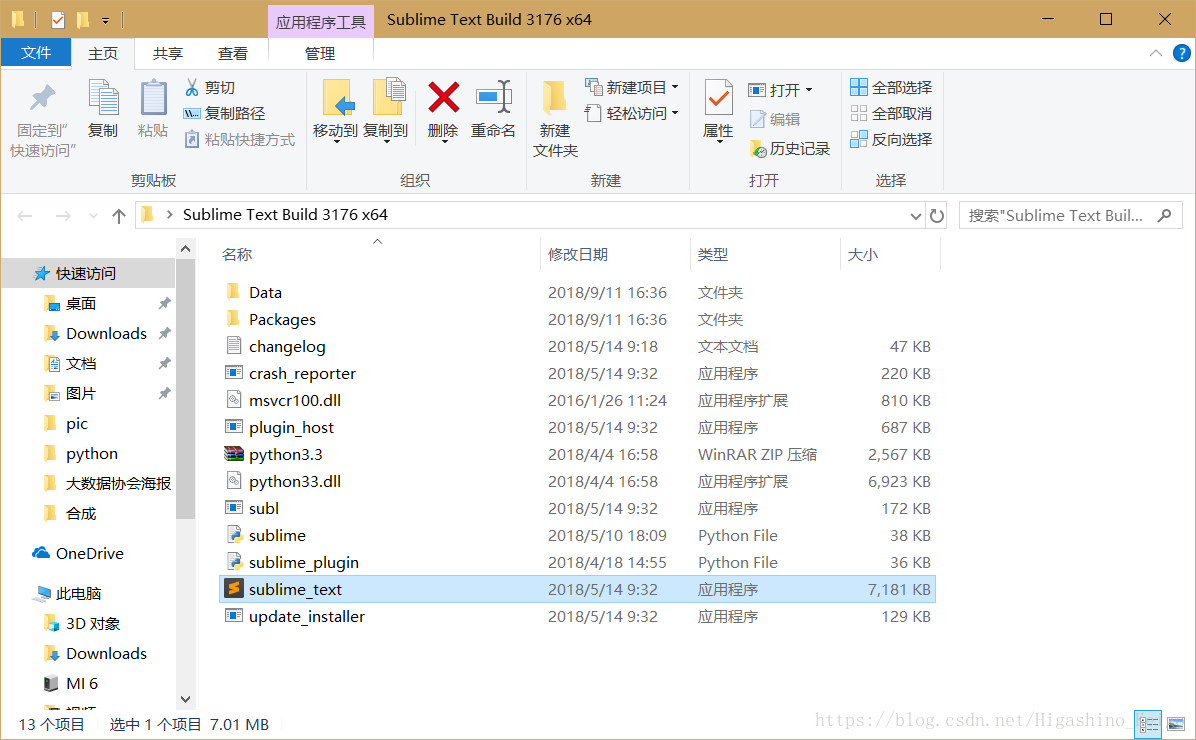
Task: Copy path with 复制路径
Action: click(x=224, y=114)
